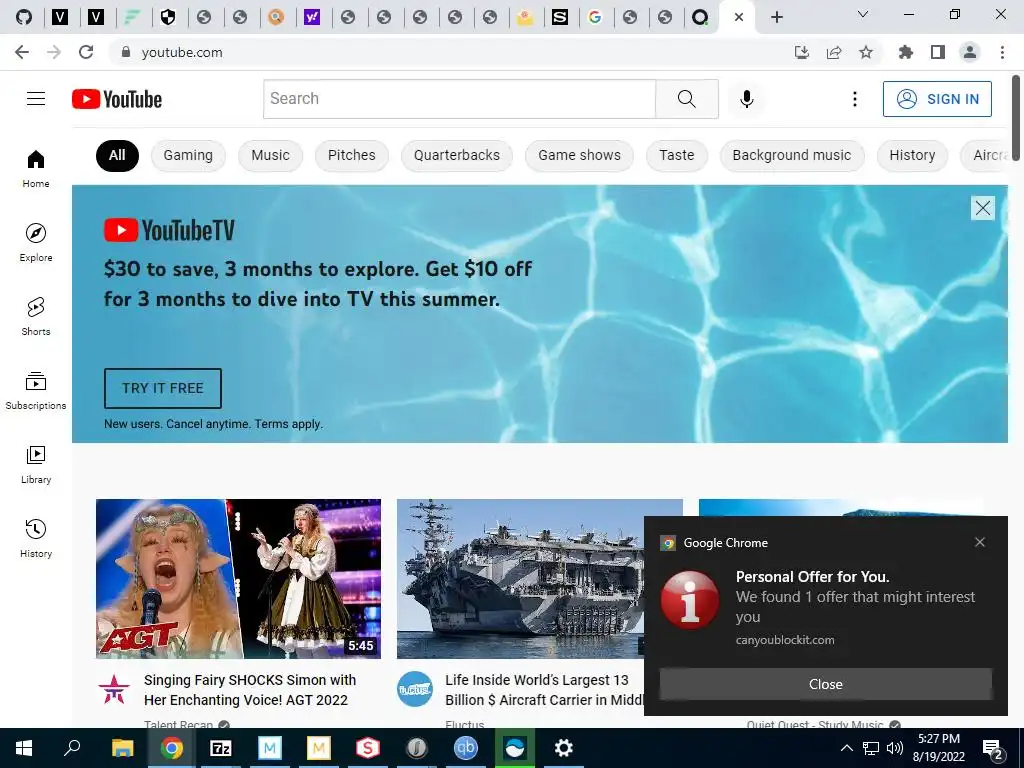The width and height of the screenshot is (1024, 768).
Task: Open Shorts in the sidebar
Action: pyautogui.click(x=36, y=316)
